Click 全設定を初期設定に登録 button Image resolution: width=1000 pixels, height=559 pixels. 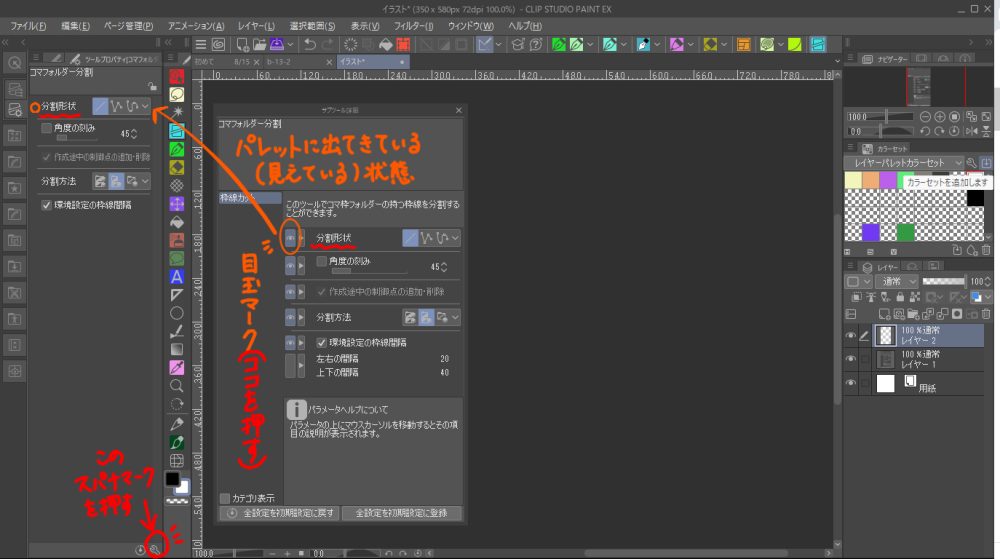(x=401, y=513)
